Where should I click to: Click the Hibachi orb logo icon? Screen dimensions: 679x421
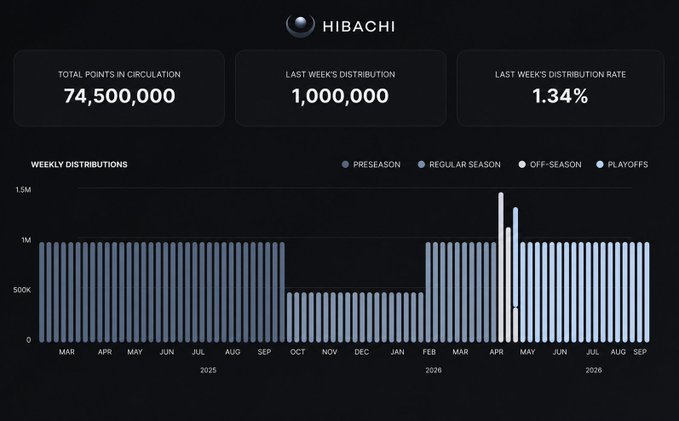(300, 26)
